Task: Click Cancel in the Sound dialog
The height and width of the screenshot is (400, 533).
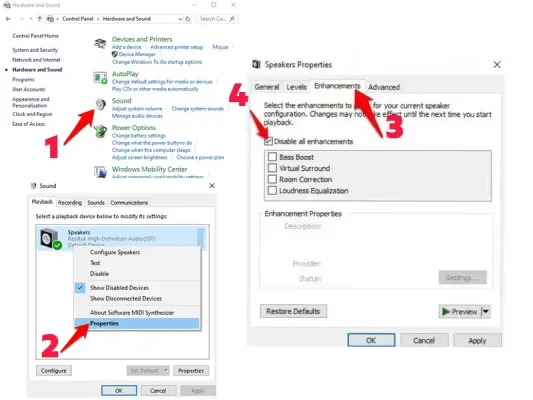Action: click(x=158, y=390)
